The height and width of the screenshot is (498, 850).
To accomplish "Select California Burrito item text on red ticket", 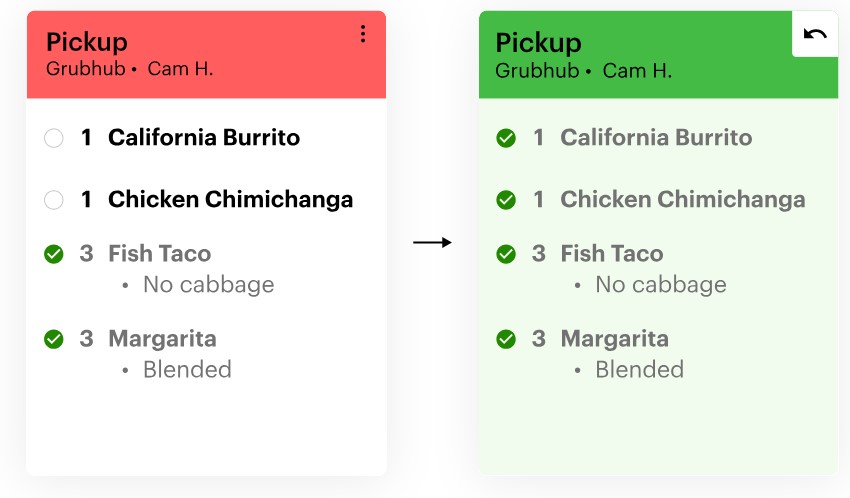I will pos(204,138).
